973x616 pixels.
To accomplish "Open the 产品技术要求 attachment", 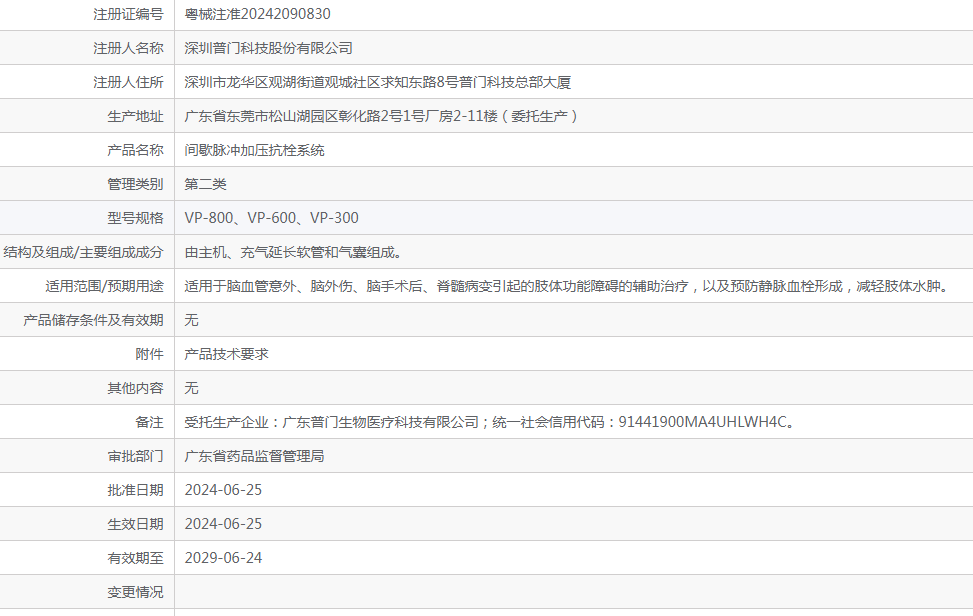I will (226, 354).
